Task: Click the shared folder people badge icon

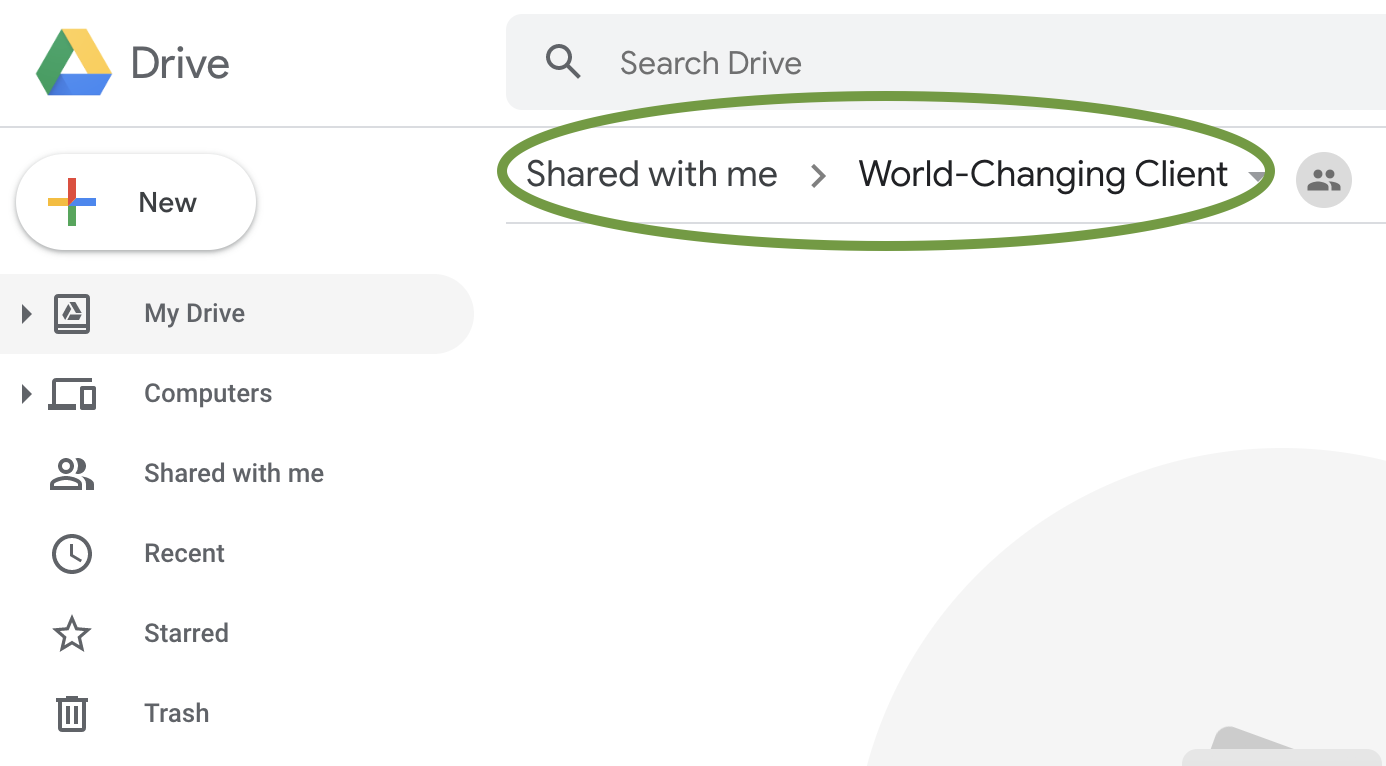Action: (x=1324, y=180)
